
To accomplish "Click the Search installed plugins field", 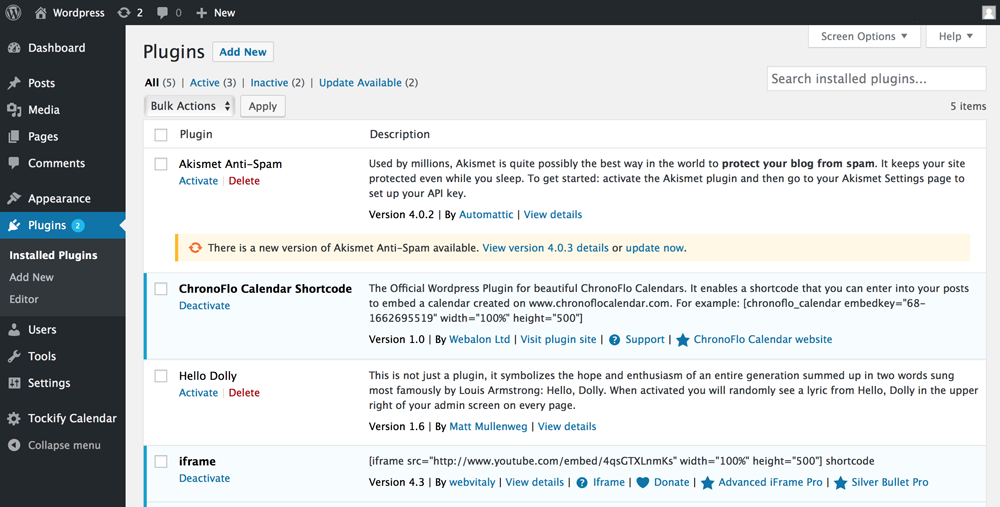I will [x=876, y=79].
